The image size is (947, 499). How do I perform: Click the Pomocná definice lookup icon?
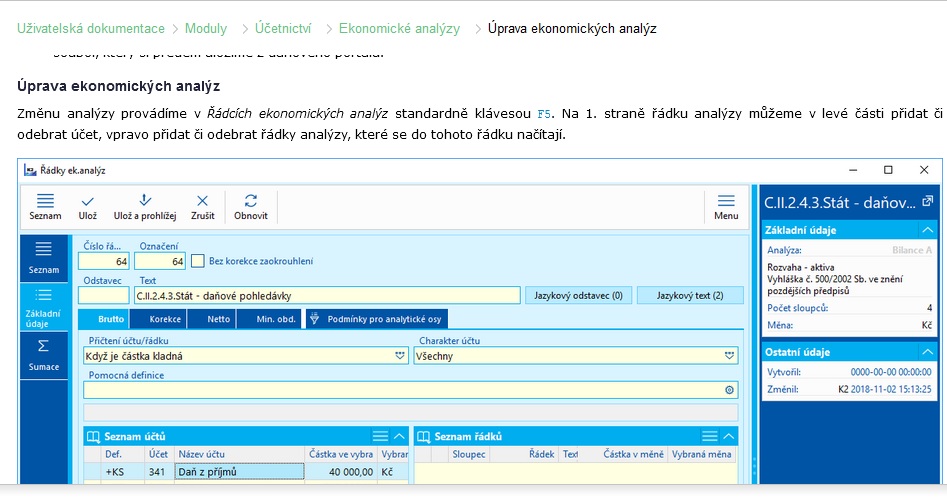729,390
